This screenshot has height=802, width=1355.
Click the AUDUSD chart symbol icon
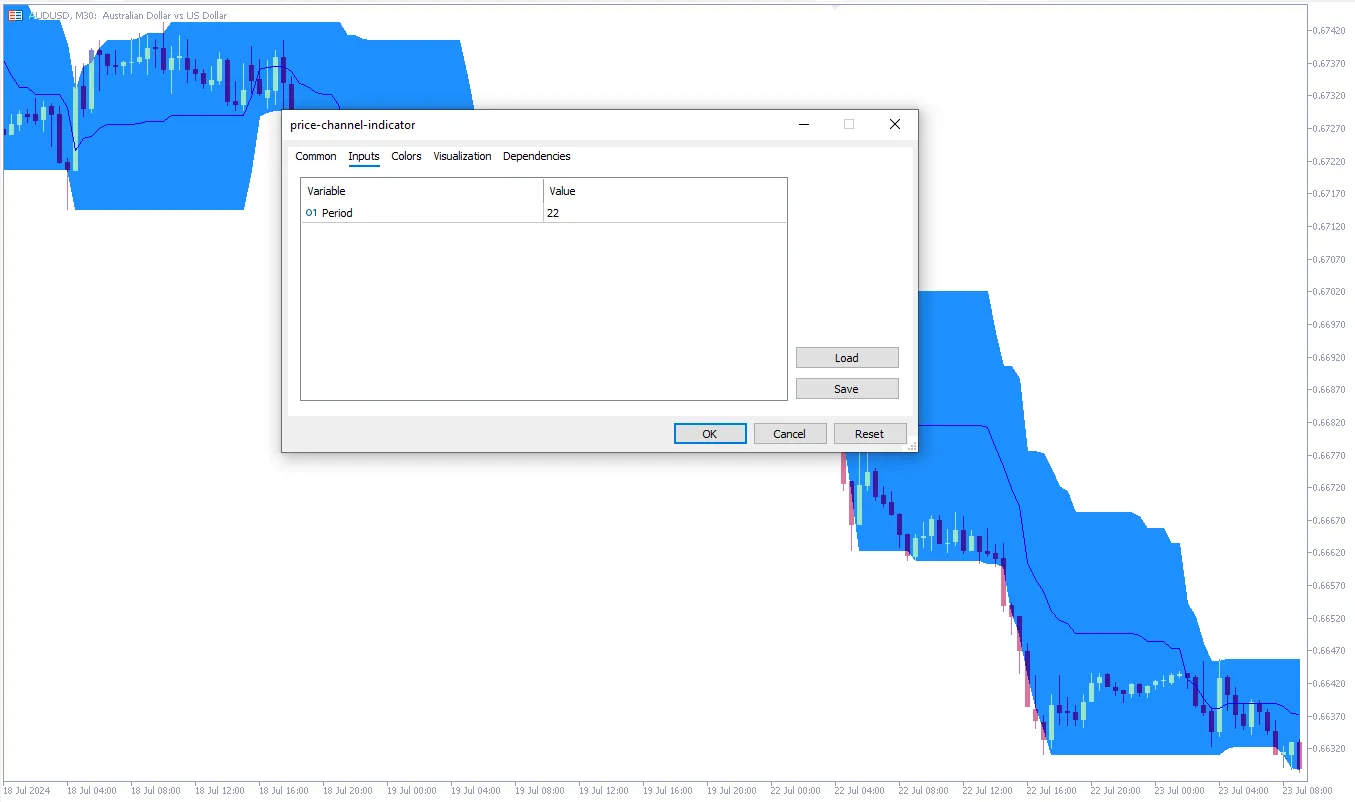[15, 16]
